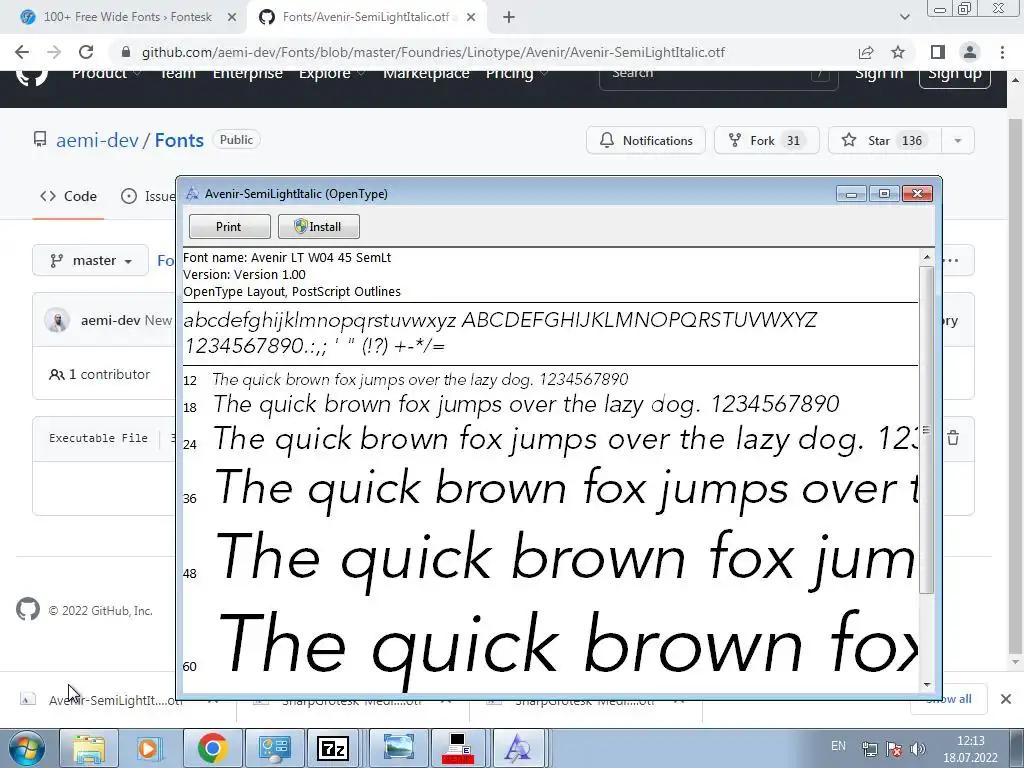This screenshot has width=1024, height=768.
Task: Open 7-Zip from the taskbar
Action: pyautogui.click(x=334, y=748)
